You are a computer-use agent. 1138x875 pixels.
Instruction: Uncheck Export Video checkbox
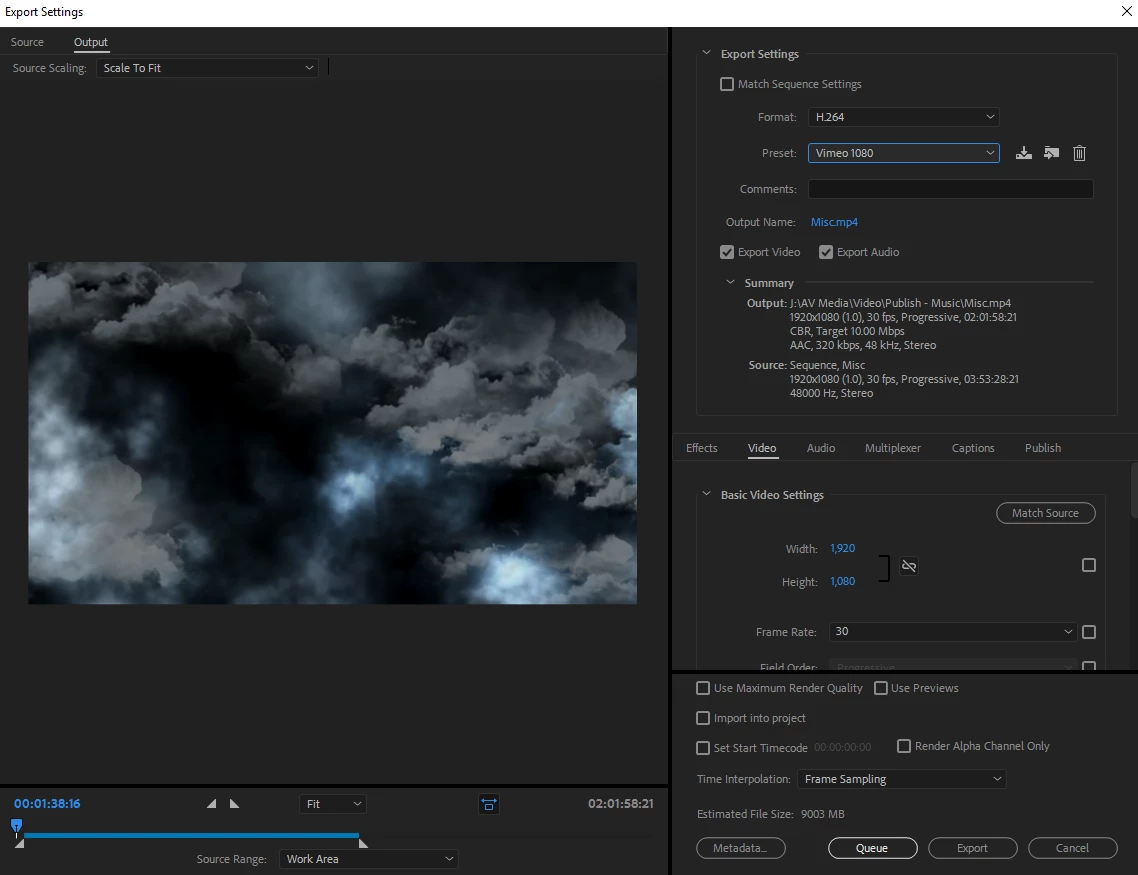tap(726, 252)
